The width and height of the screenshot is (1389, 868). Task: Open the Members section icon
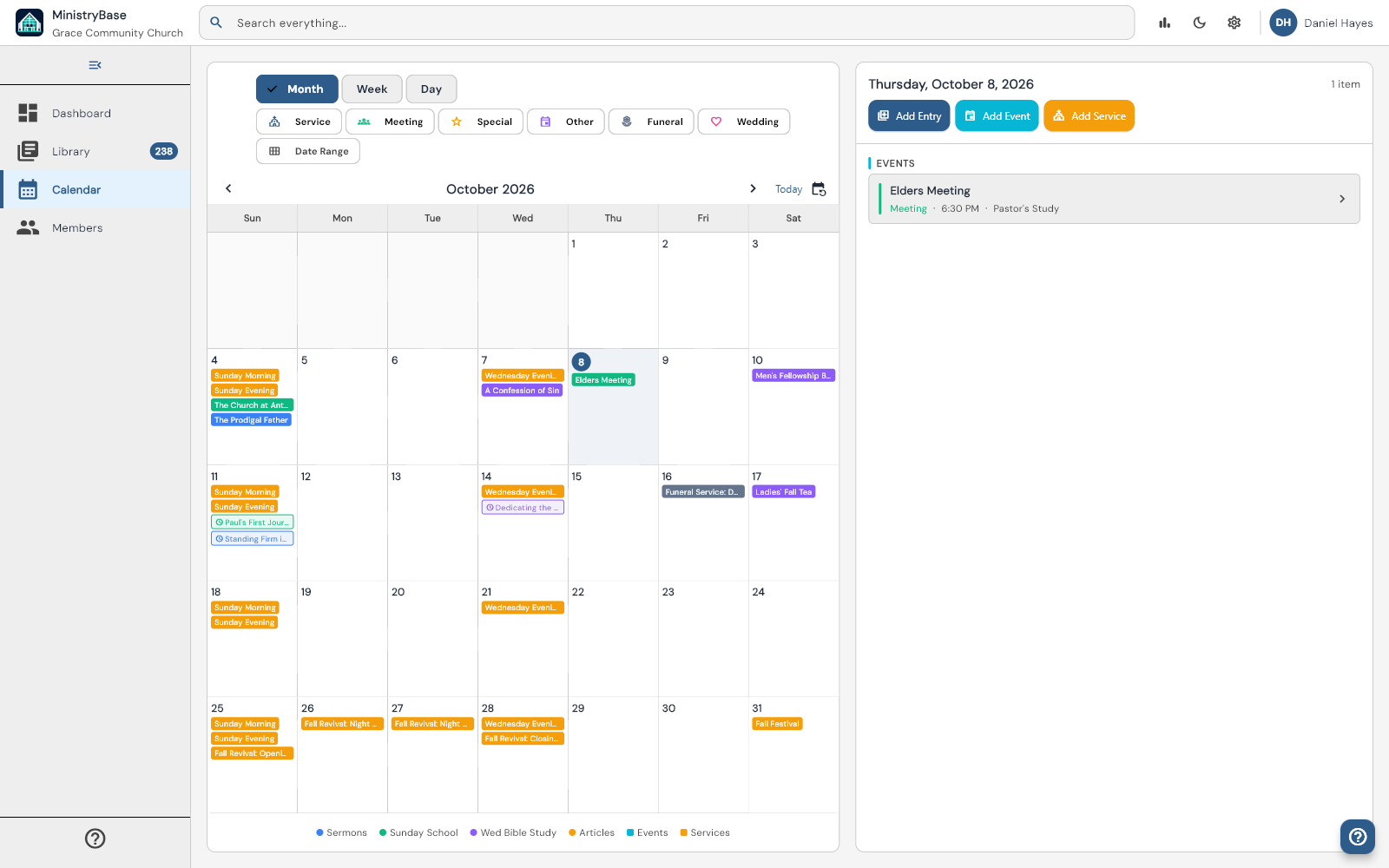click(28, 227)
